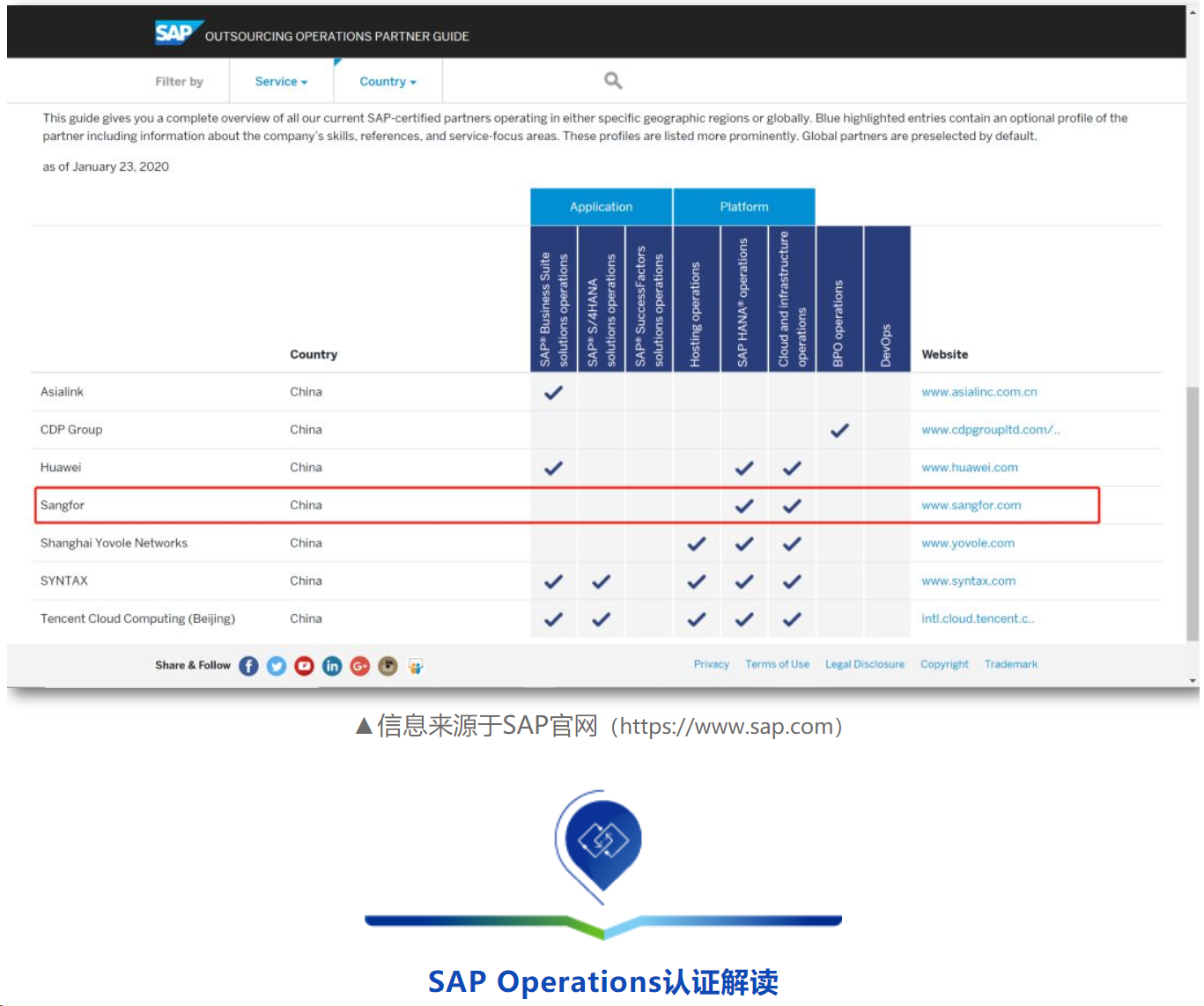The height and width of the screenshot is (1006, 1204).
Task: Open the YouTube follow icon
Action: tap(305, 666)
